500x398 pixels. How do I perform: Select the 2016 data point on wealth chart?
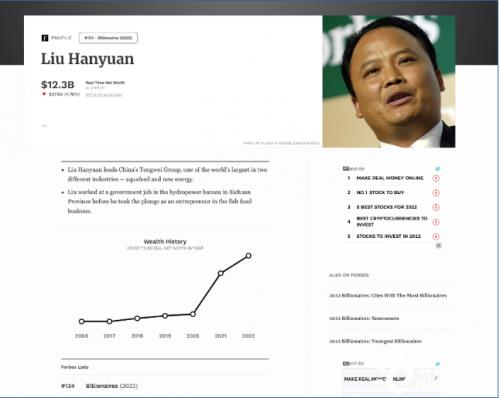(82, 321)
